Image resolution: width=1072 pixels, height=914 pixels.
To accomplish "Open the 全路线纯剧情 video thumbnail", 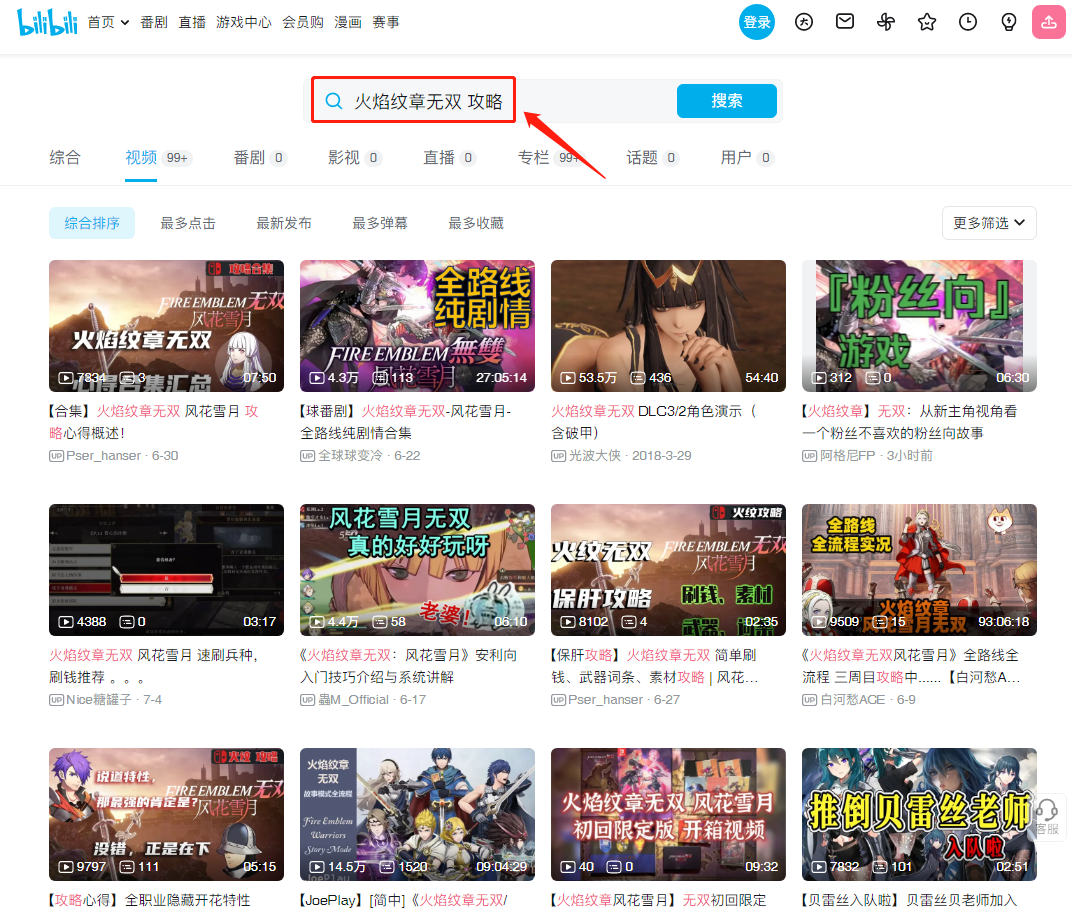I will point(417,325).
